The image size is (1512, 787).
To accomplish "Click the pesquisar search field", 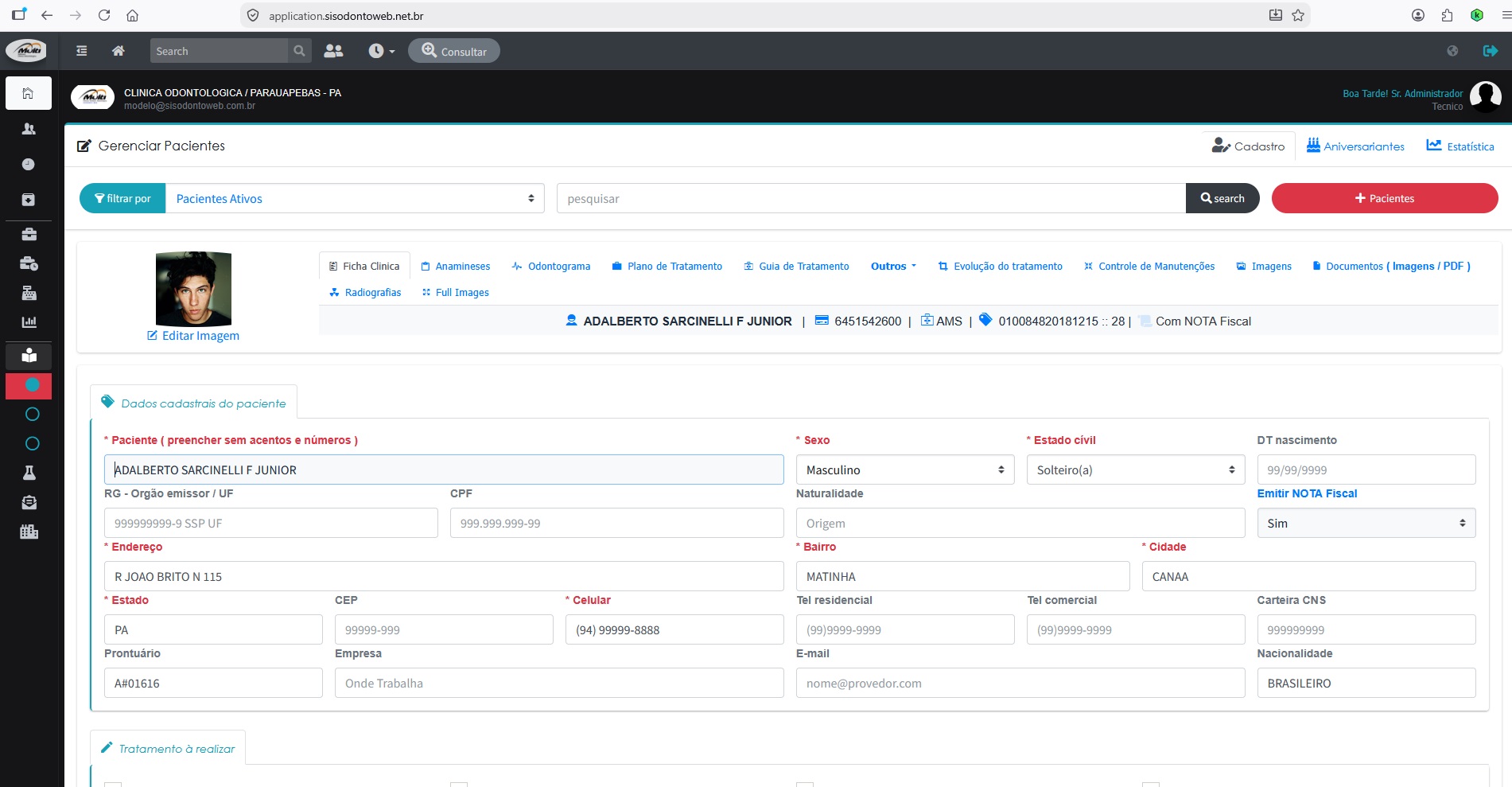I will 871,198.
